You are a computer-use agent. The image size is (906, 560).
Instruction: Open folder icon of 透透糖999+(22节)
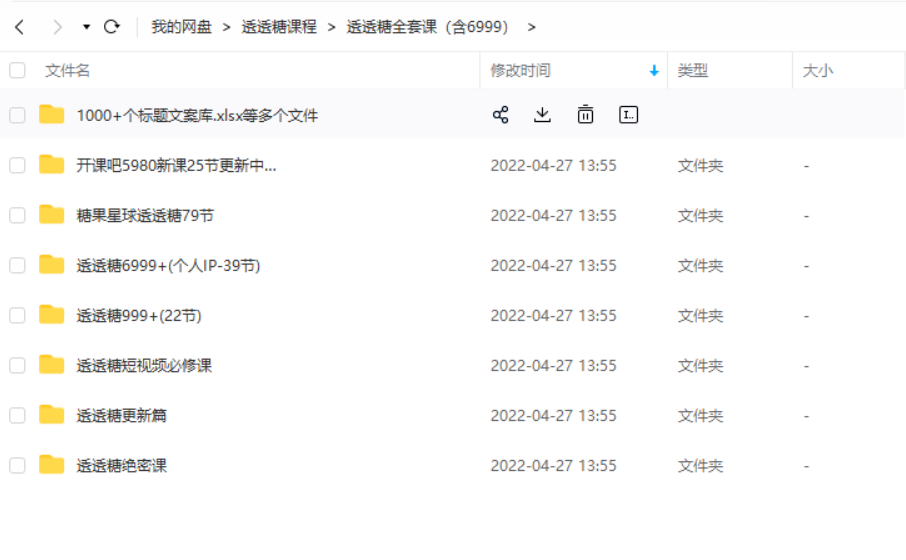(51, 315)
